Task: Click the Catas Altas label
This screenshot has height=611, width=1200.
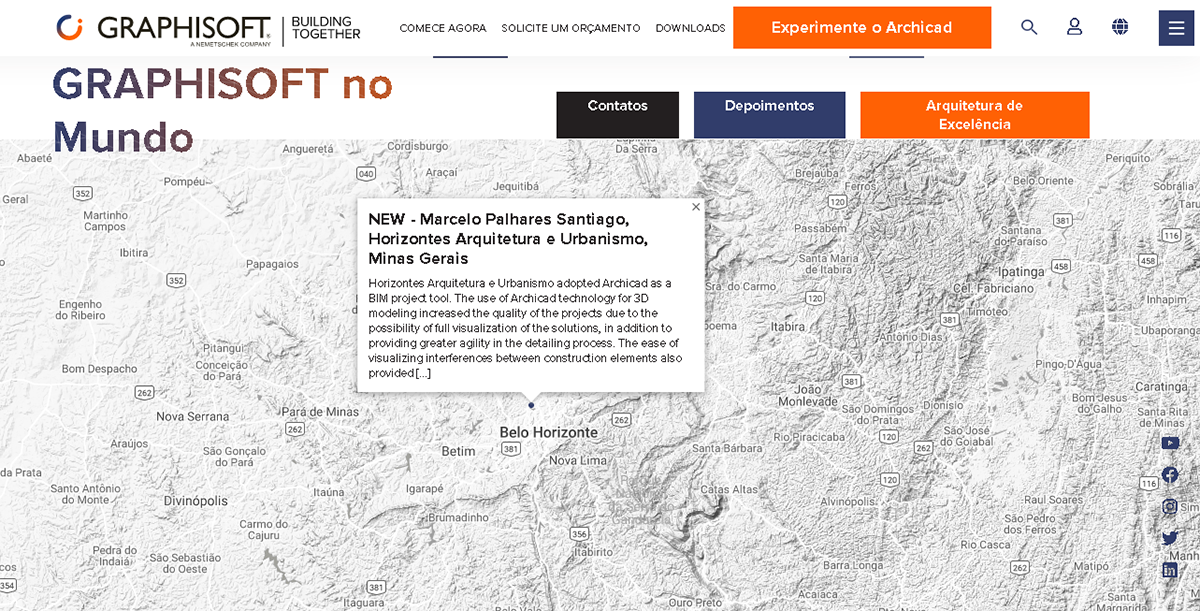Action: 729,490
